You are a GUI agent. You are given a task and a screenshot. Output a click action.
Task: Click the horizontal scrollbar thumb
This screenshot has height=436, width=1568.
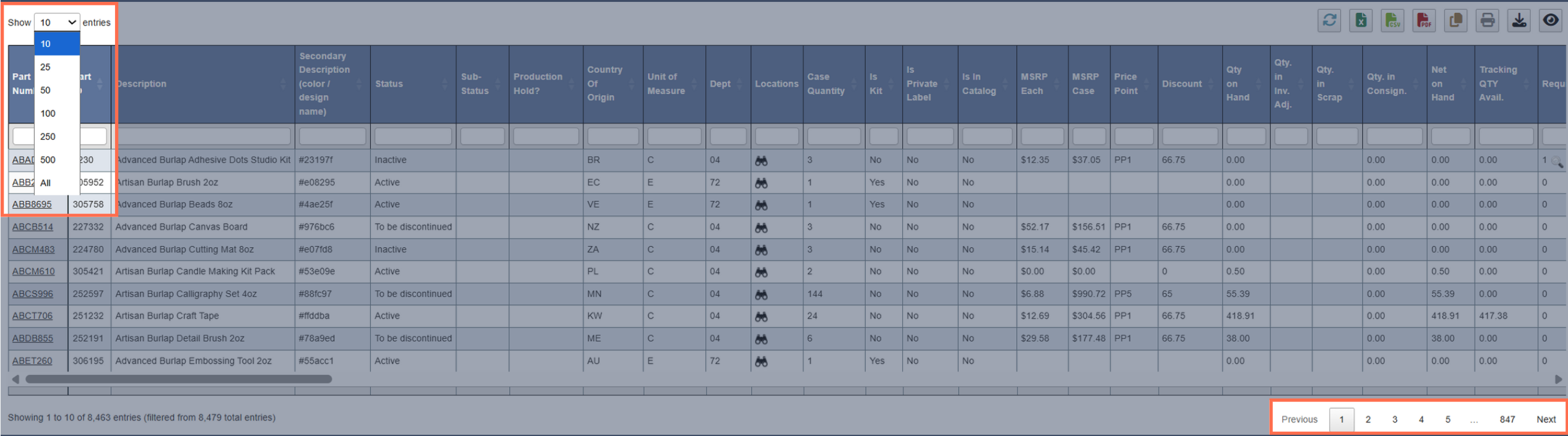tap(178, 379)
